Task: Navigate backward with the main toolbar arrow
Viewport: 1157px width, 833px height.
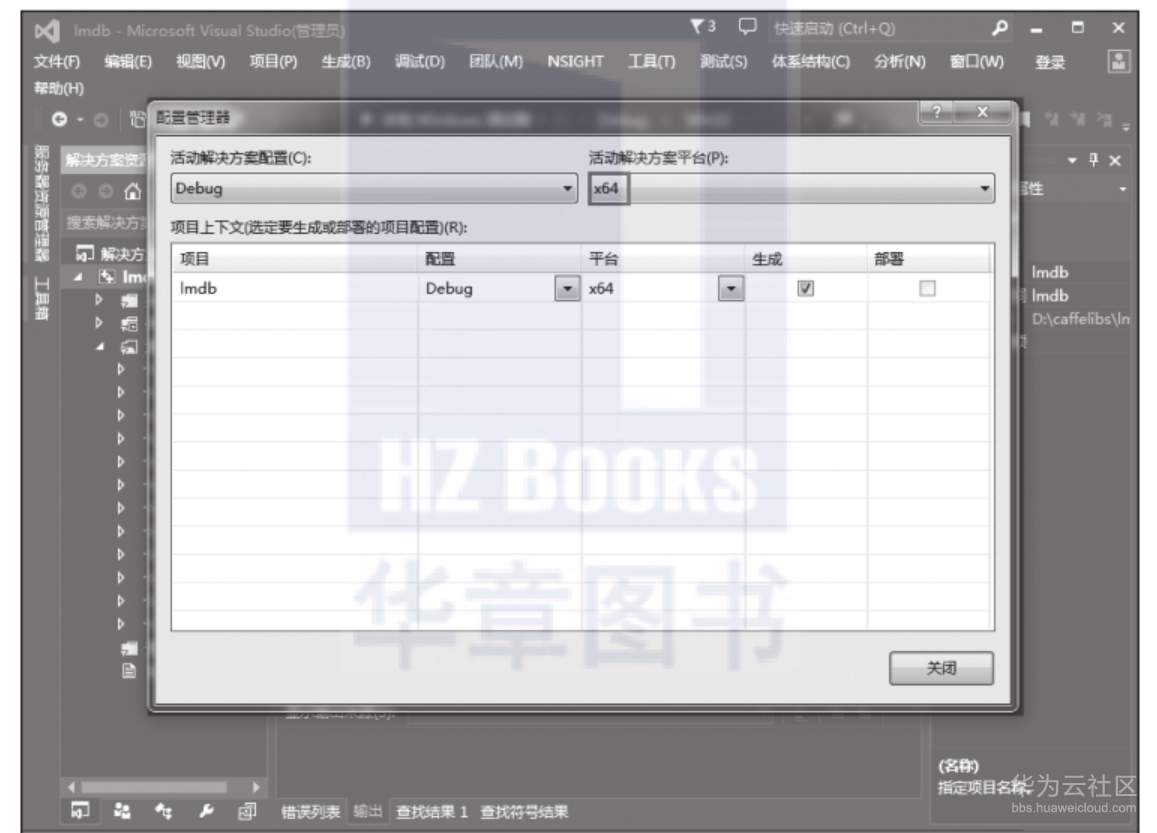Action: point(59,119)
